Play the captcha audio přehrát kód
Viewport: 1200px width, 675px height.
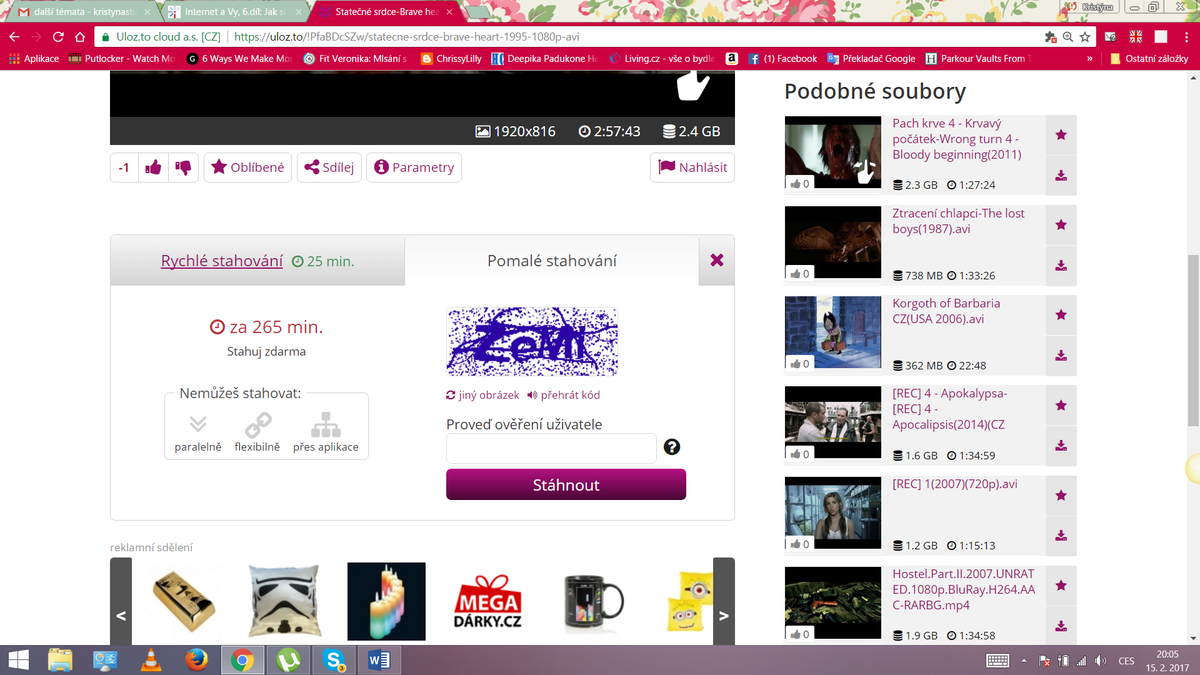pos(563,395)
